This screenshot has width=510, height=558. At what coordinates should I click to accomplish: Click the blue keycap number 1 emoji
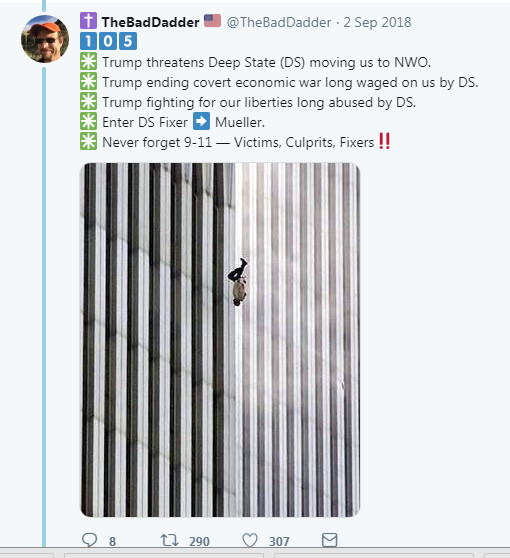(88, 41)
